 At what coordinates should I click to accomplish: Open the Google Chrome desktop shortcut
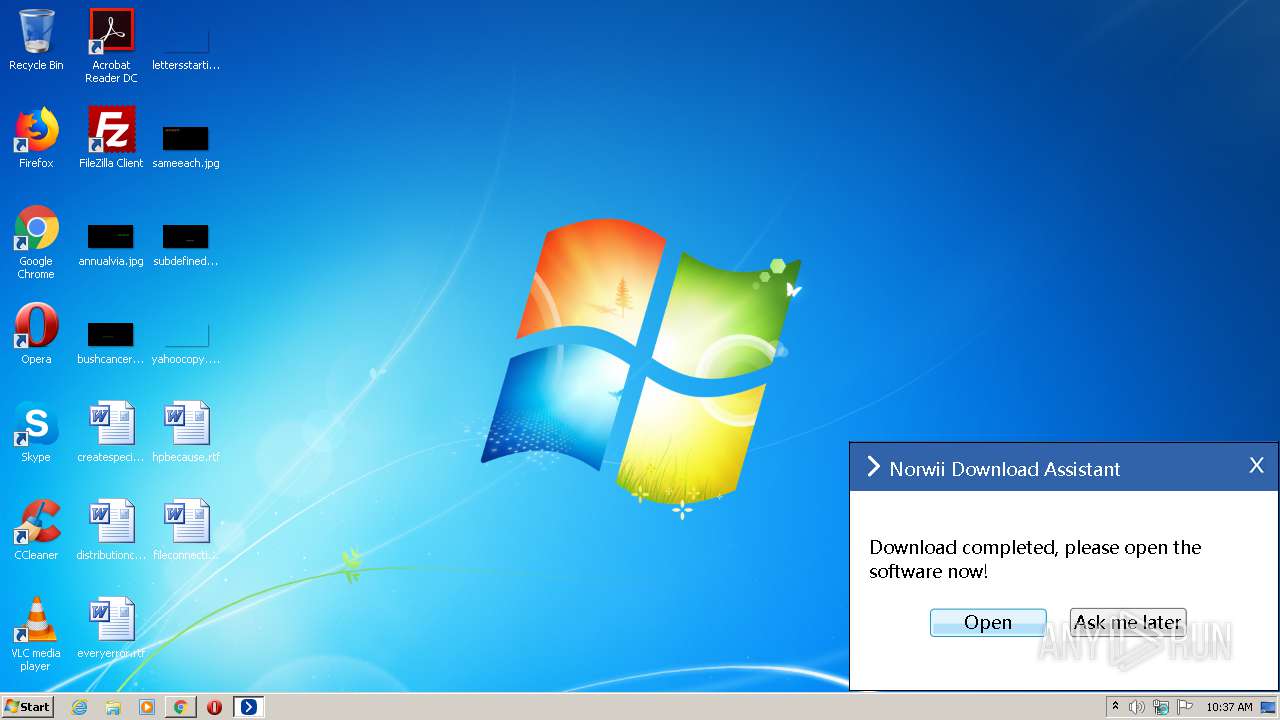[36, 242]
